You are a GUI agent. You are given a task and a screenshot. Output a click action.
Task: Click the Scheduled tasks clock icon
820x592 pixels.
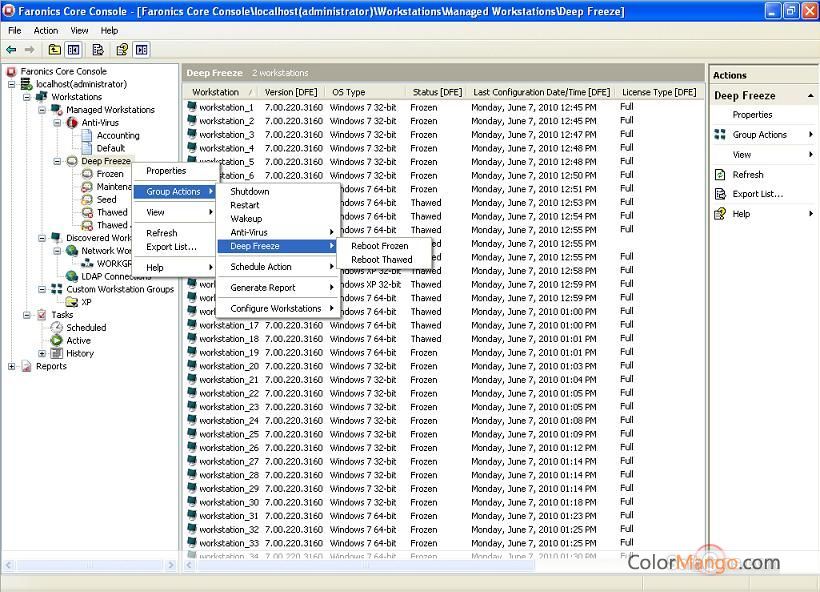click(x=56, y=327)
